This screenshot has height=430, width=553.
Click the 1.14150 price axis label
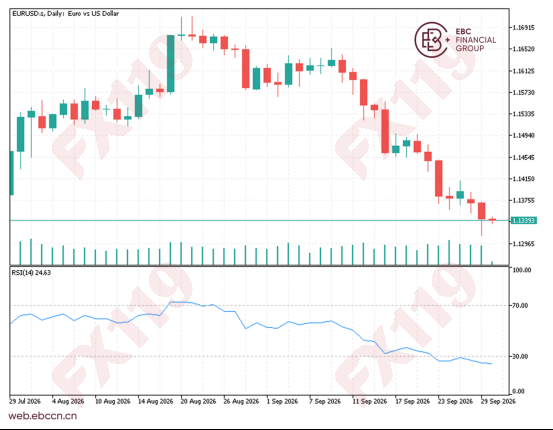(x=523, y=179)
